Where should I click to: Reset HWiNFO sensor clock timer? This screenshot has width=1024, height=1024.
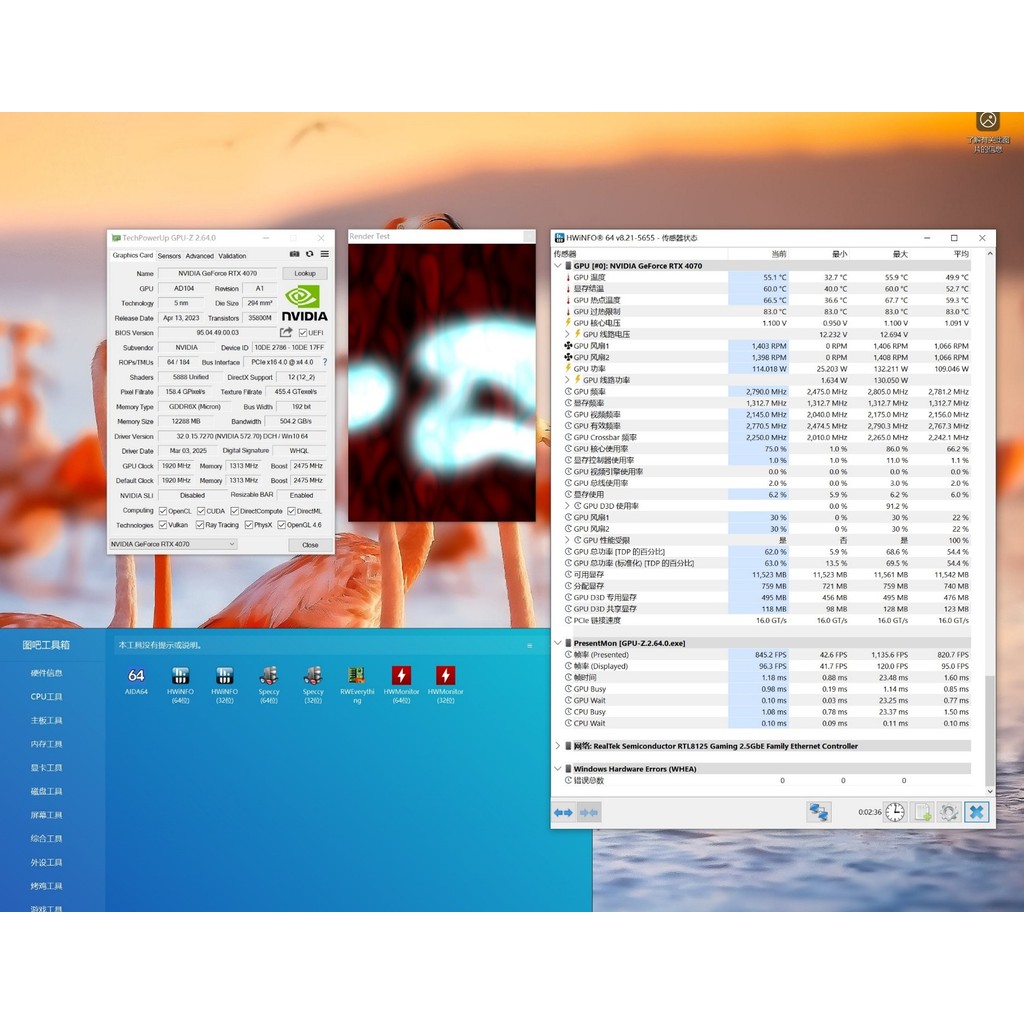tap(895, 812)
